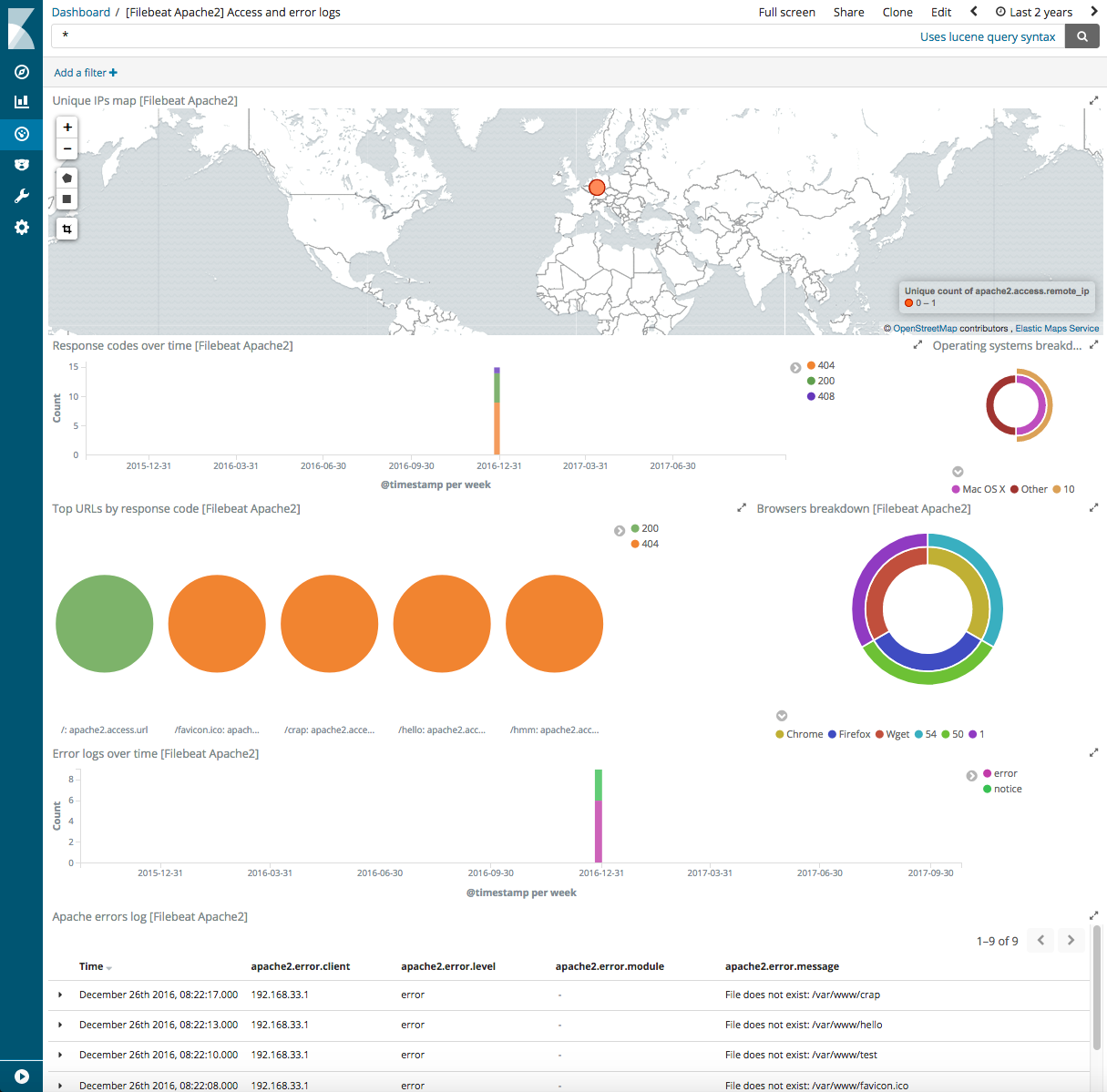Select the rectangle selection tool on the map
This screenshot has height=1092, width=1107.
pos(67,199)
